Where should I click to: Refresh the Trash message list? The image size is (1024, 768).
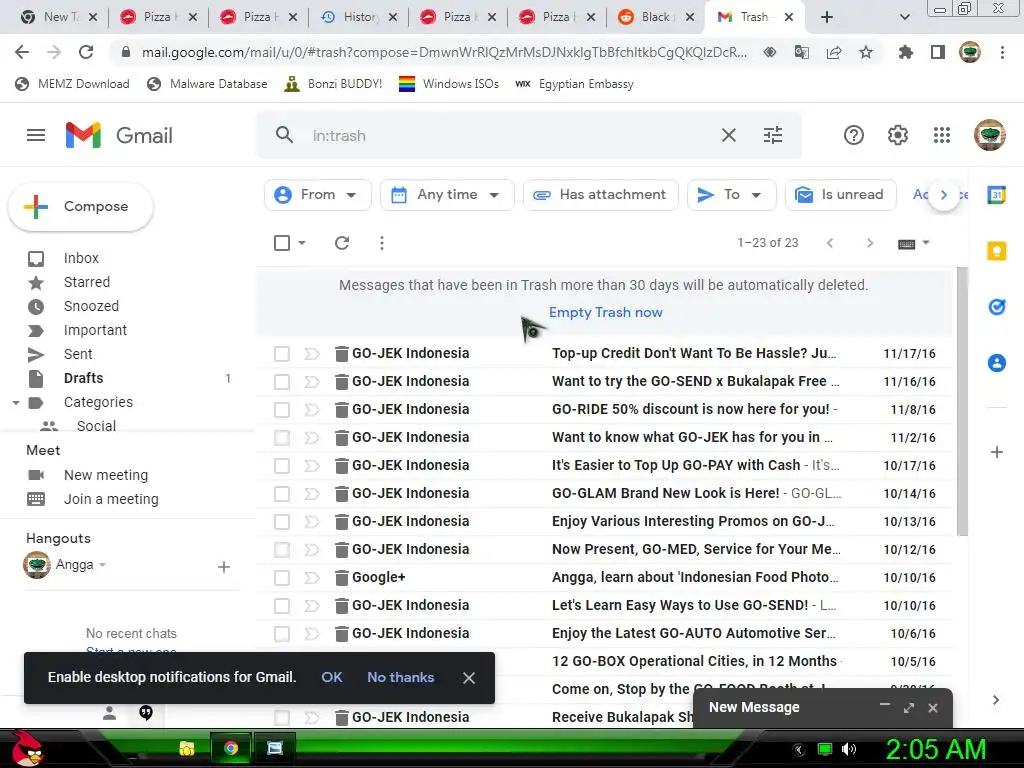point(342,243)
